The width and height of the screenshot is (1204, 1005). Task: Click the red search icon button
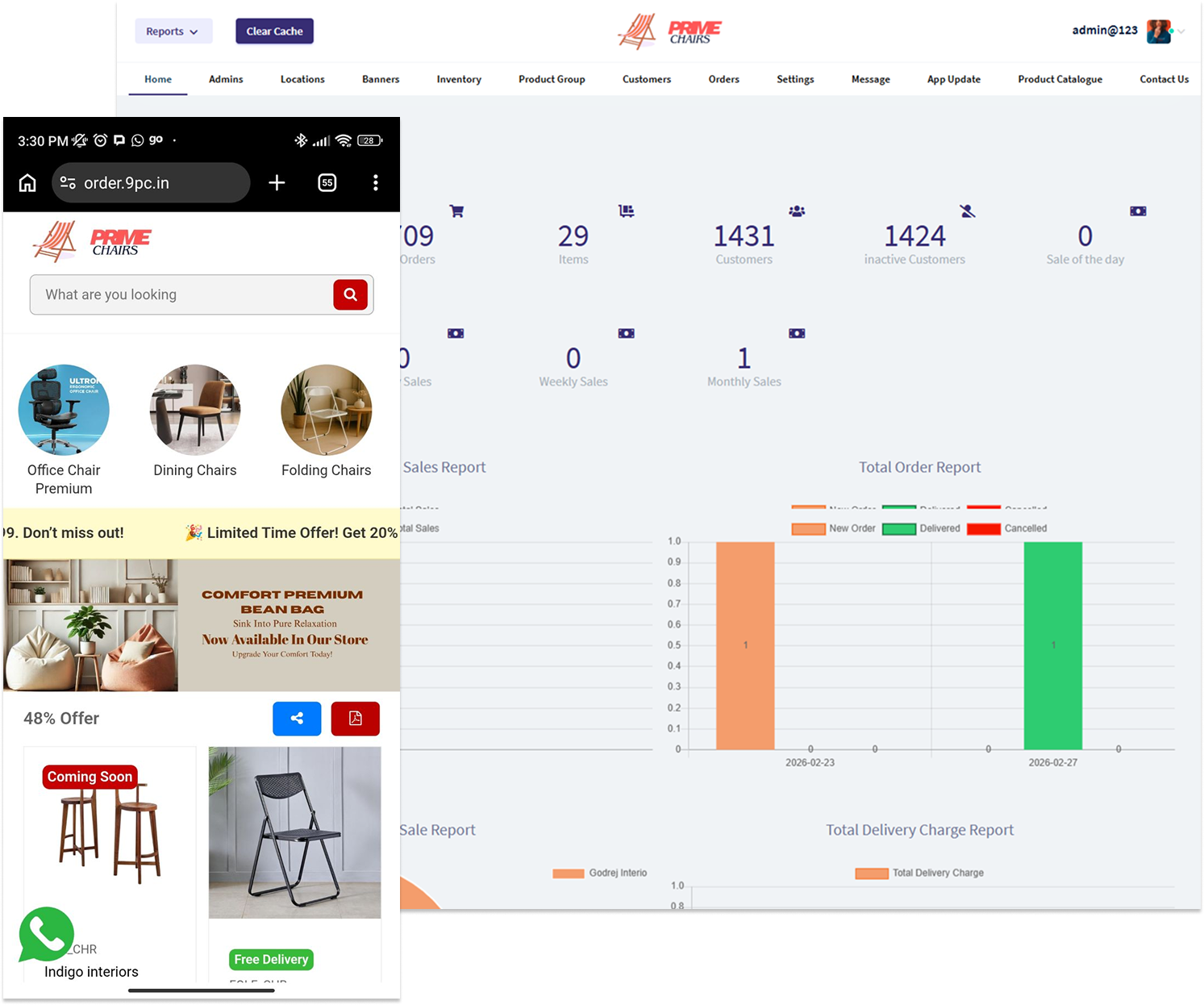coord(350,294)
